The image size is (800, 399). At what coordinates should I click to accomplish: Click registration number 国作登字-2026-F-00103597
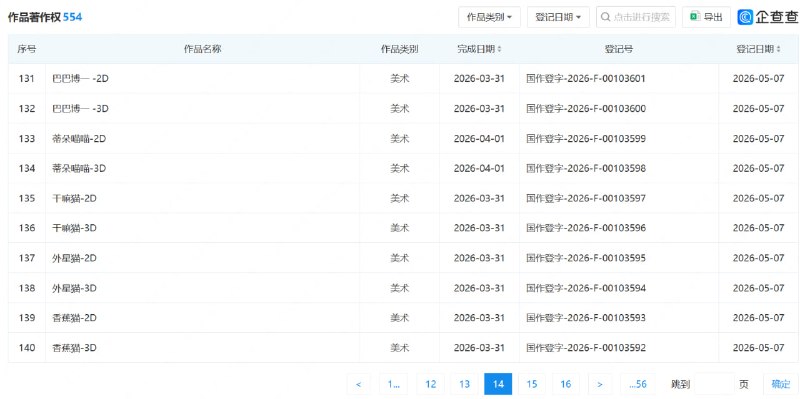(x=586, y=198)
